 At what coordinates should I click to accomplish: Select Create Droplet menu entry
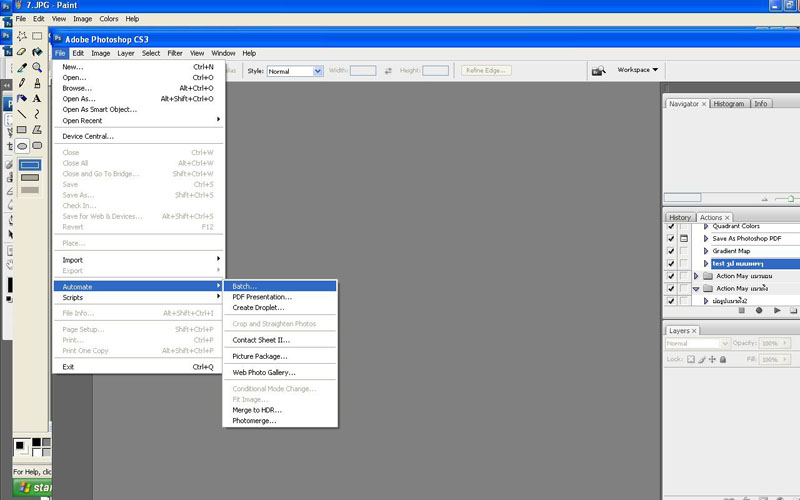click(x=280, y=308)
